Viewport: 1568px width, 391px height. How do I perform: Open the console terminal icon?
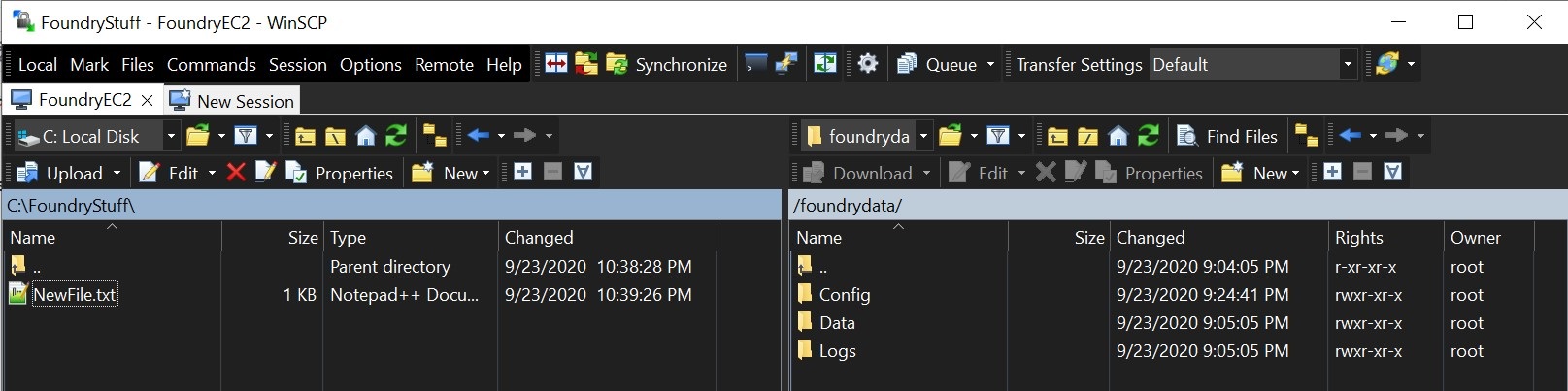(x=755, y=64)
